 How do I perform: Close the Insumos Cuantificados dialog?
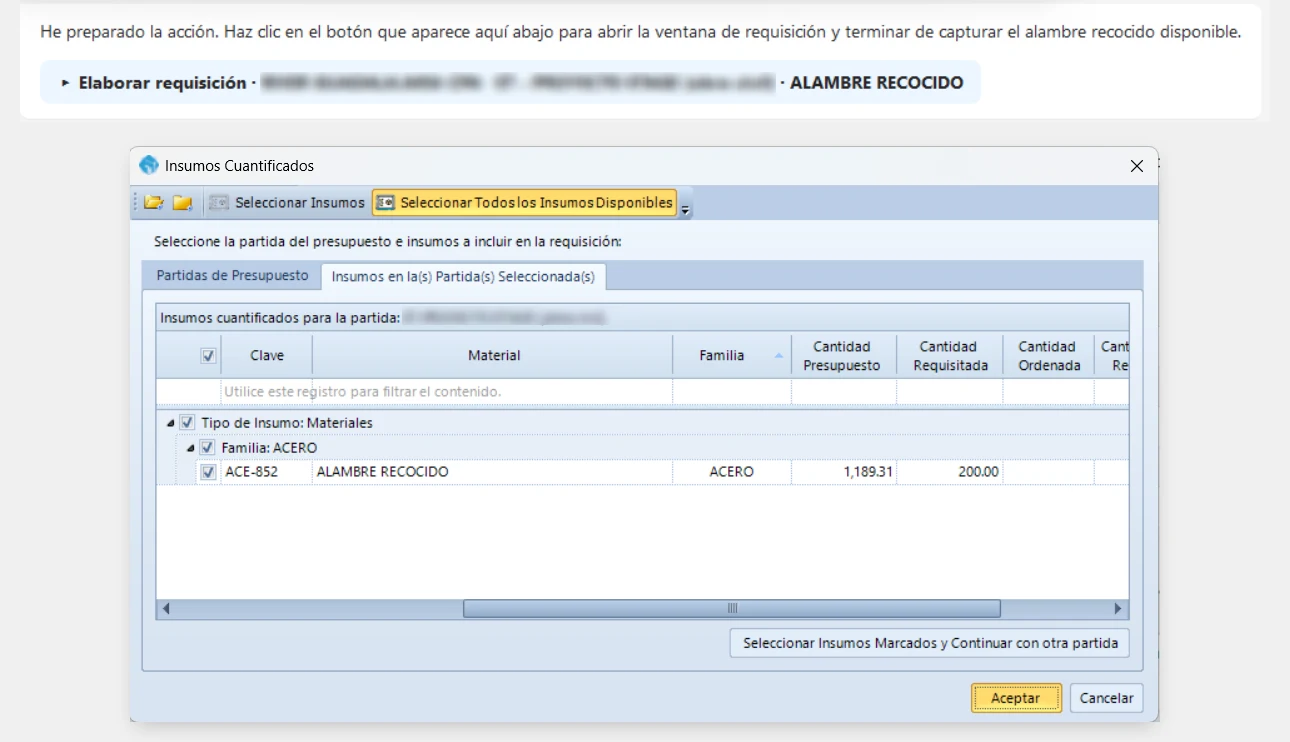click(x=1136, y=166)
